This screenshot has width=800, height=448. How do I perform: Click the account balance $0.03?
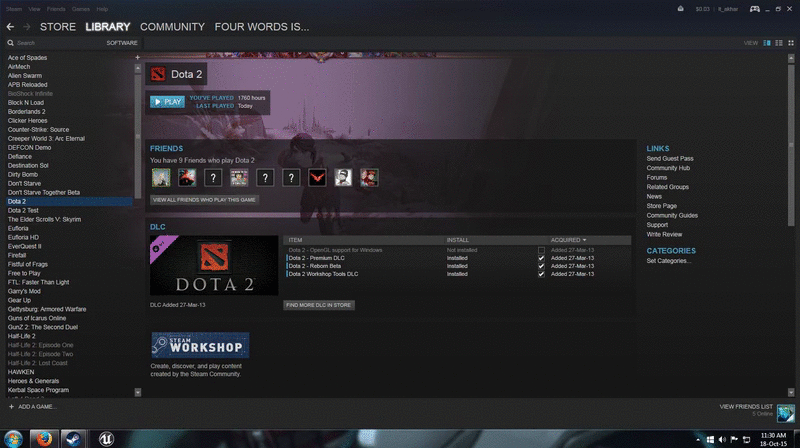pos(702,9)
